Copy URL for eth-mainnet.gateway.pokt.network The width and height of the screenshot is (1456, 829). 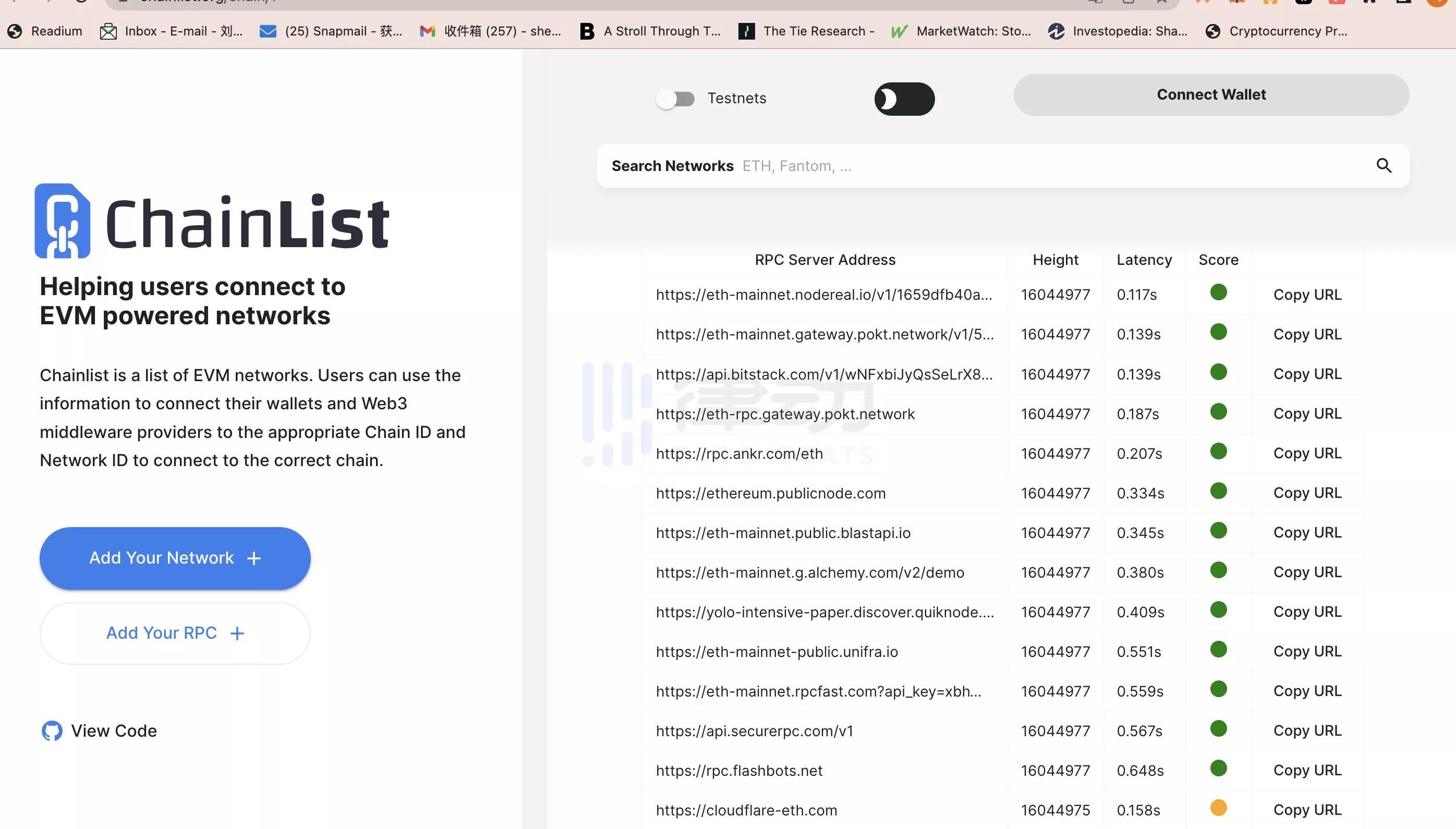coord(1307,334)
